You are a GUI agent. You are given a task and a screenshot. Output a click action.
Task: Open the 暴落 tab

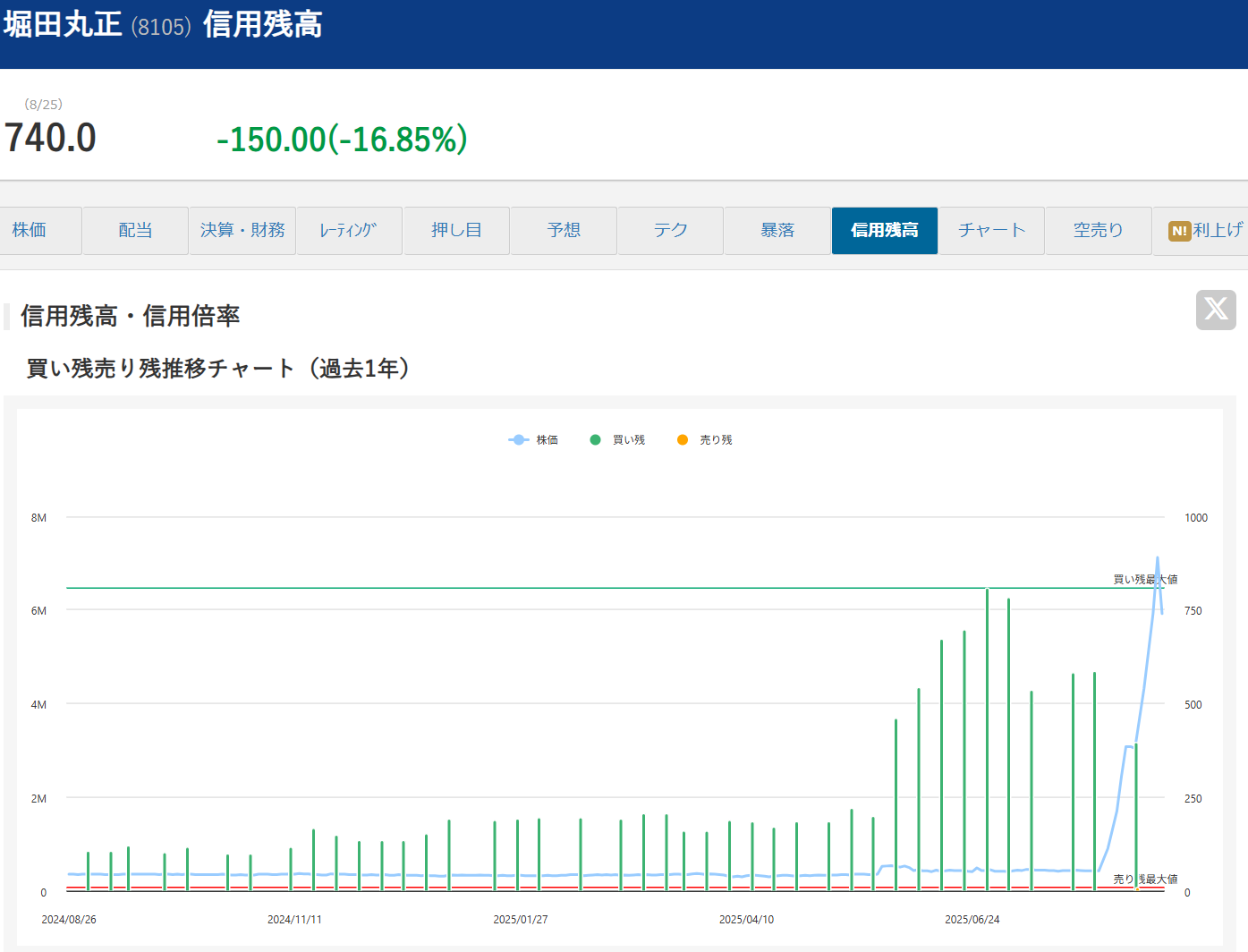pos(777,231)
